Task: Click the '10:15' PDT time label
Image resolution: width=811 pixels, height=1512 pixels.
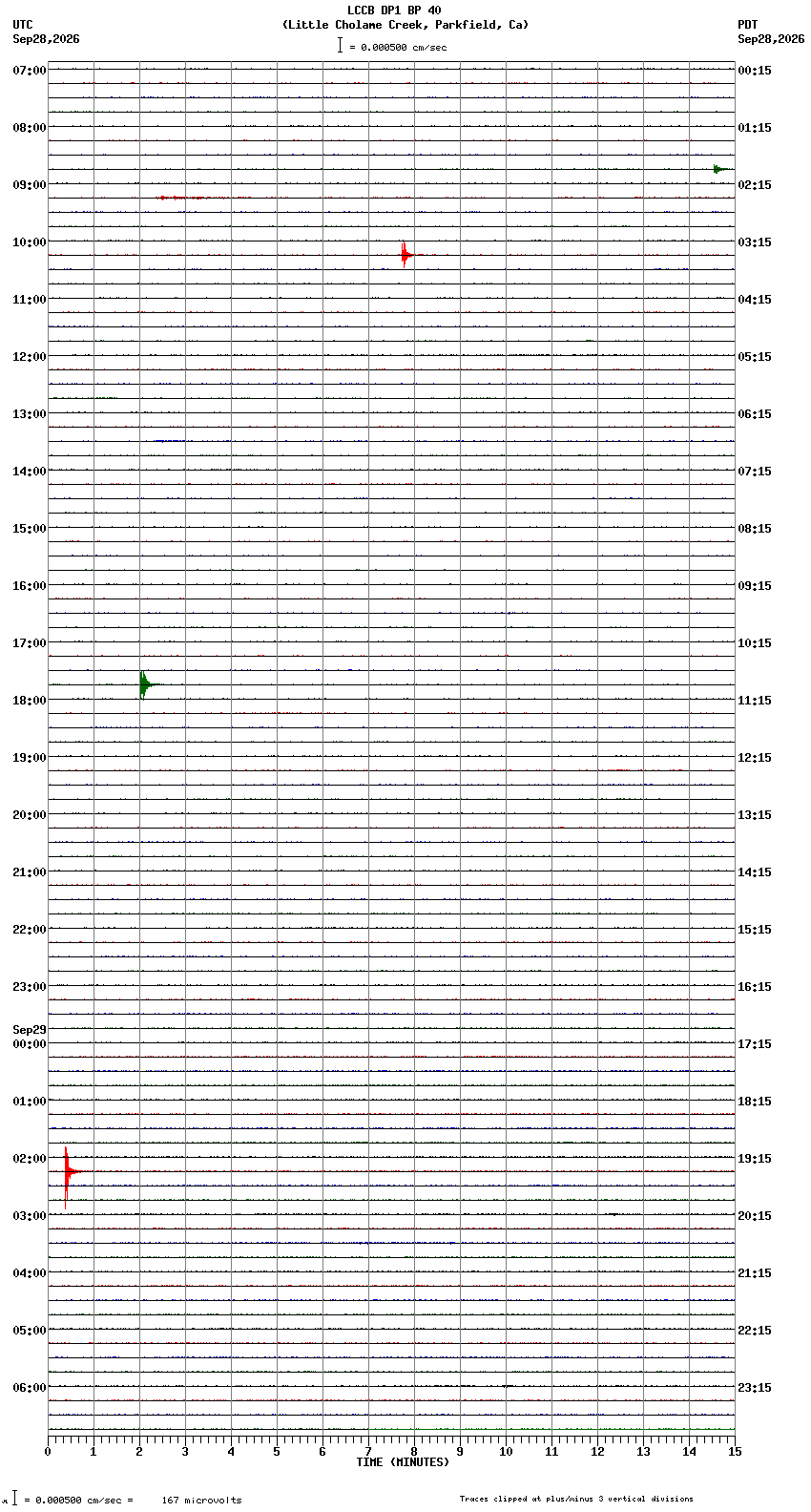Action: click(x=755, y=643)
